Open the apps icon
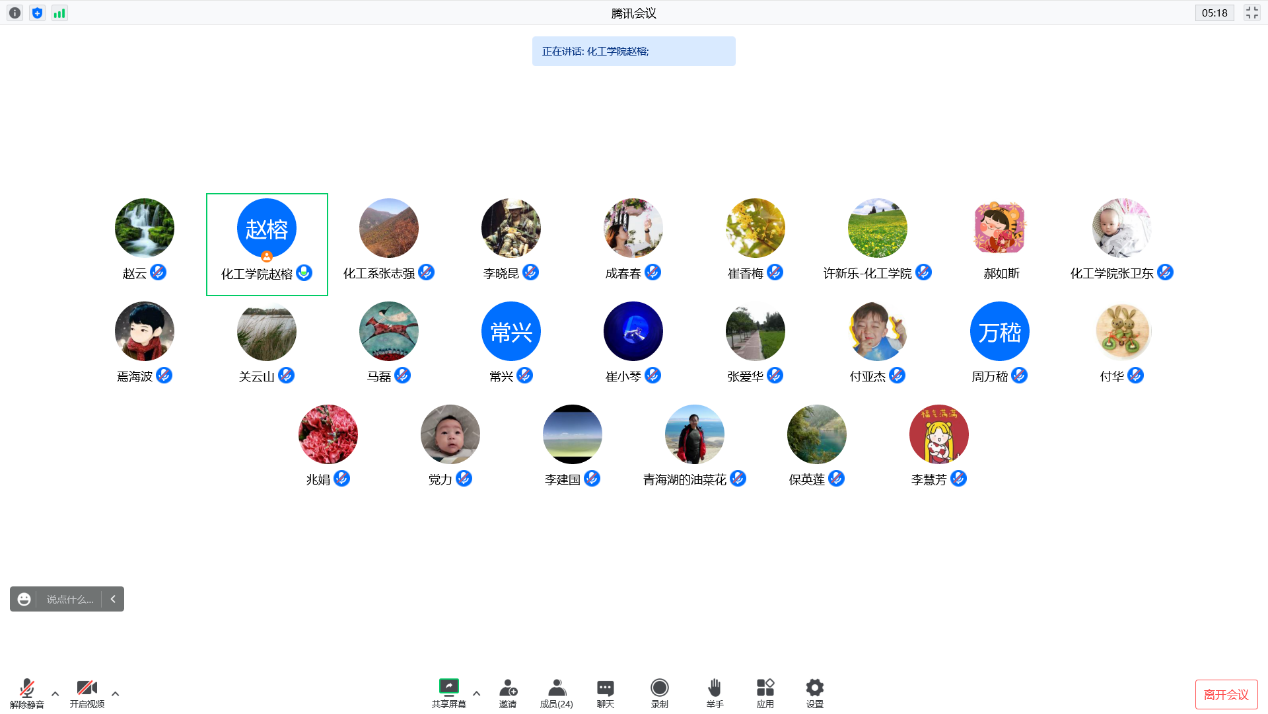Image resolution: width=1268 pixels, height=714 pixels. 765,688
